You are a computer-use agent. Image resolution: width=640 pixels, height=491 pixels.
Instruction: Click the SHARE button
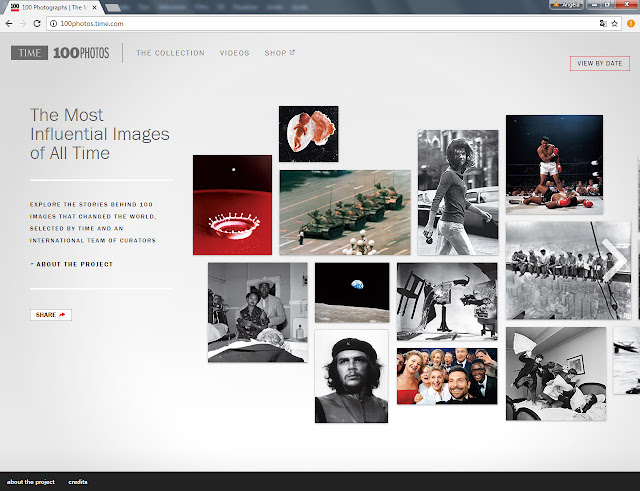[51, 315]
